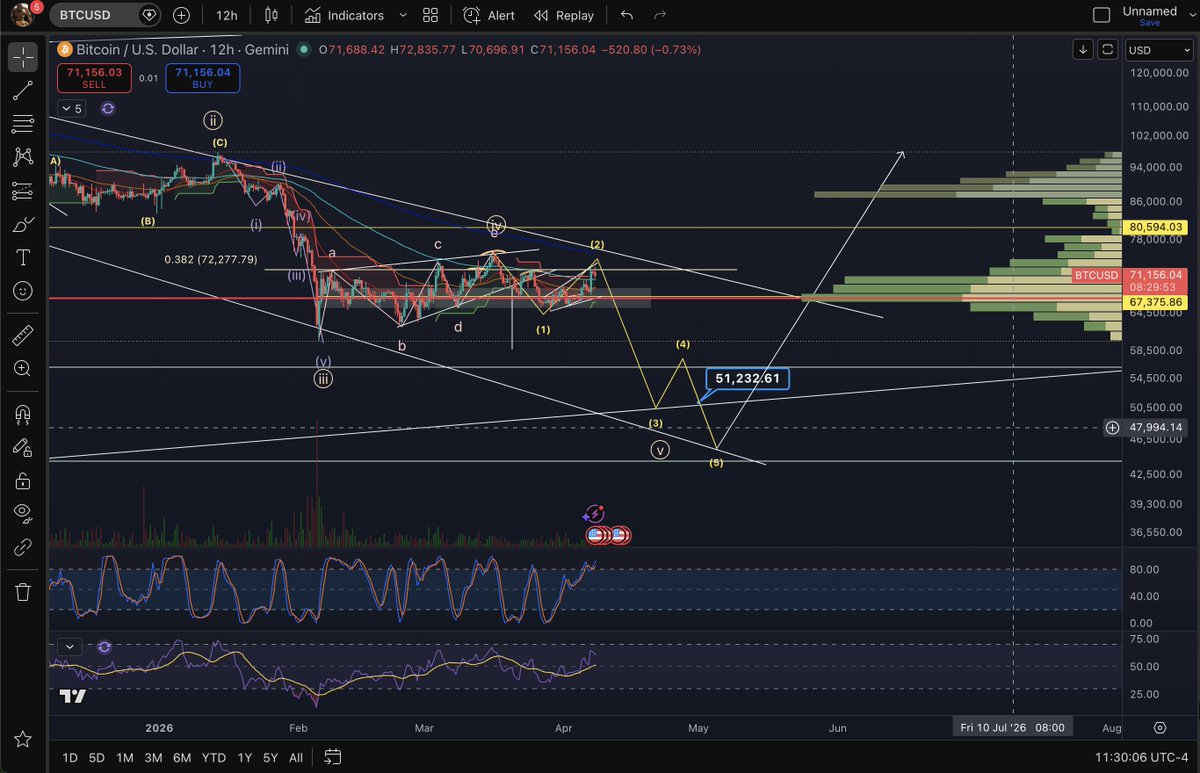Undo the last chart action
The image size is (1200, 773).
pos(627,15)
